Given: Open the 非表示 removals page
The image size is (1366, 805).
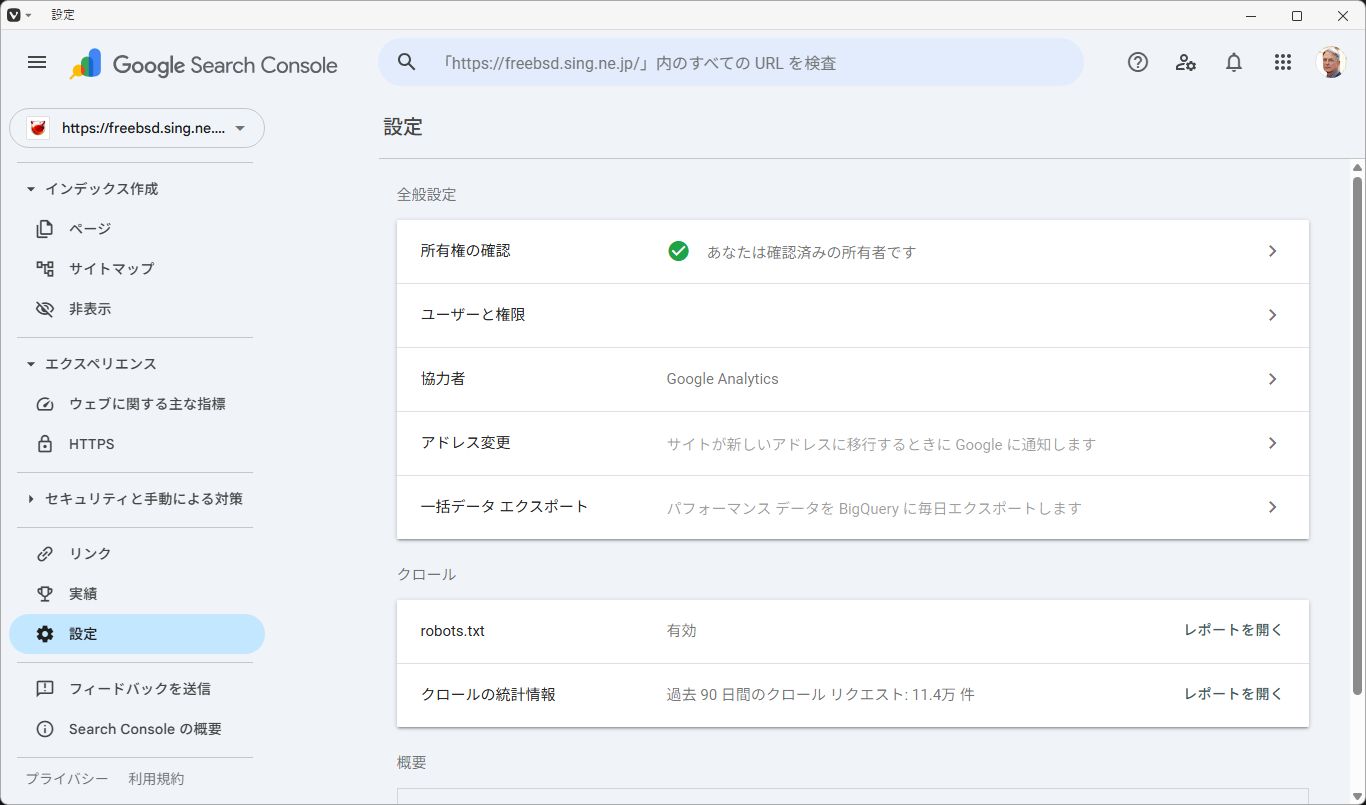Looking at the screenshot, I should point(90,309).
